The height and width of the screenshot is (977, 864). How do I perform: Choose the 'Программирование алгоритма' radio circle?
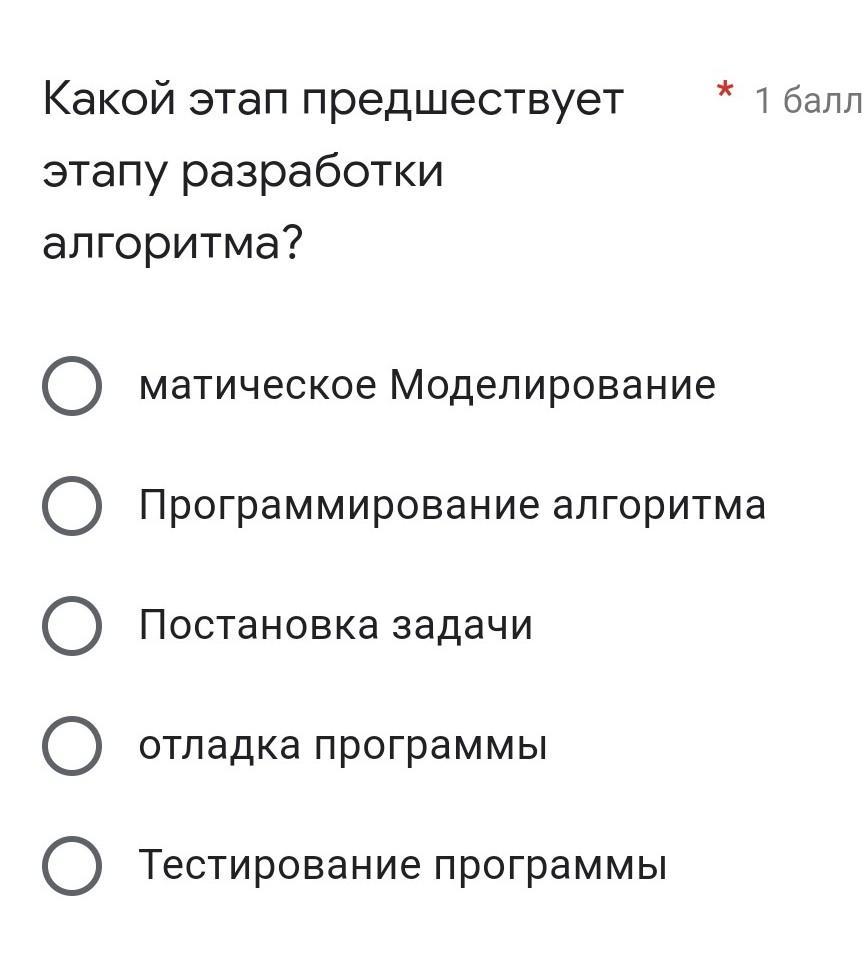(72, 505)
